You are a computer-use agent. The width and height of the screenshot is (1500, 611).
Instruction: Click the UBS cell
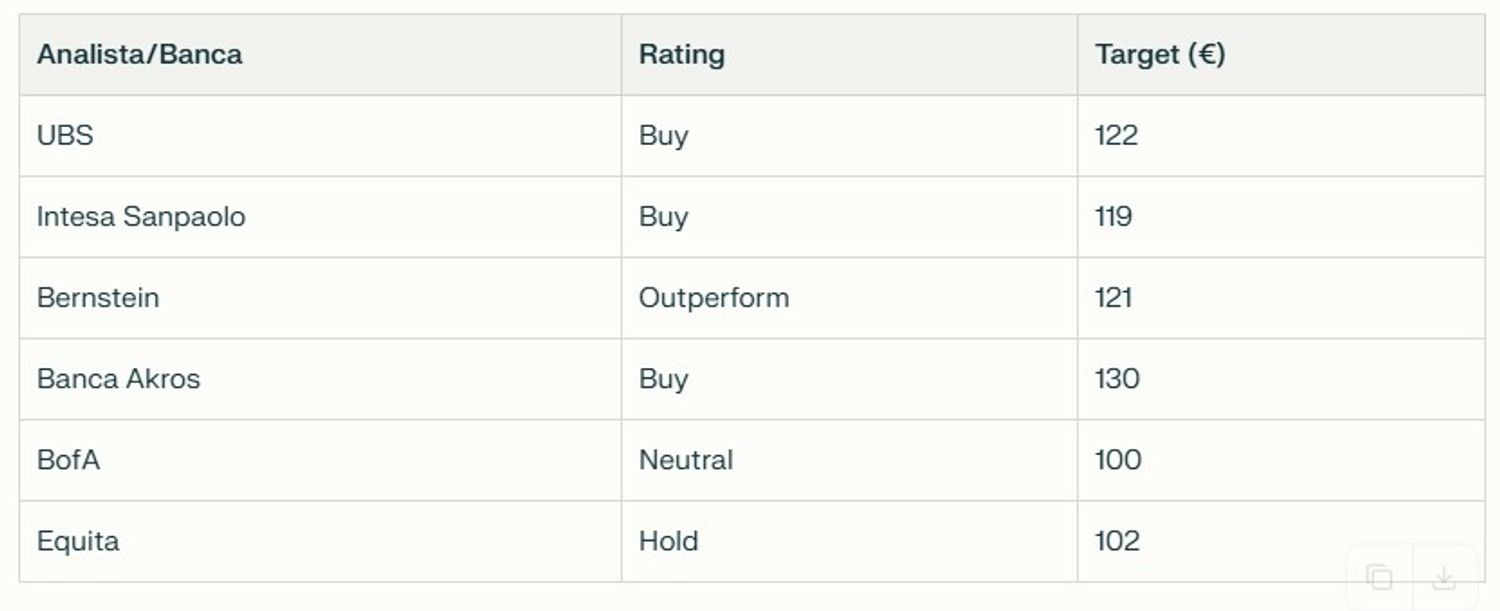click(x=320, y=136)
